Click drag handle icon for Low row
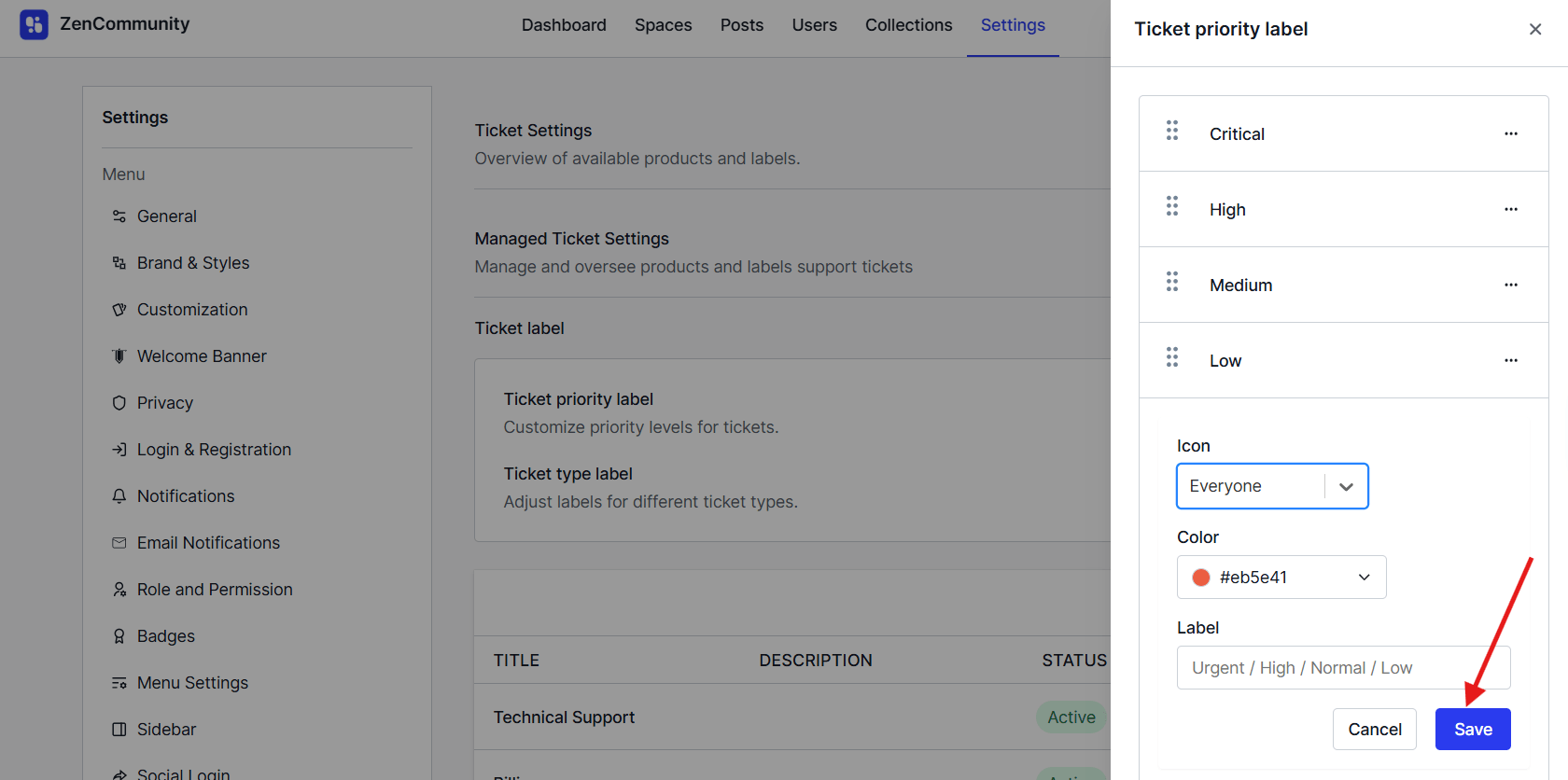The image size is (1568, 780). pyautogui.click(x=1172, y=357)
